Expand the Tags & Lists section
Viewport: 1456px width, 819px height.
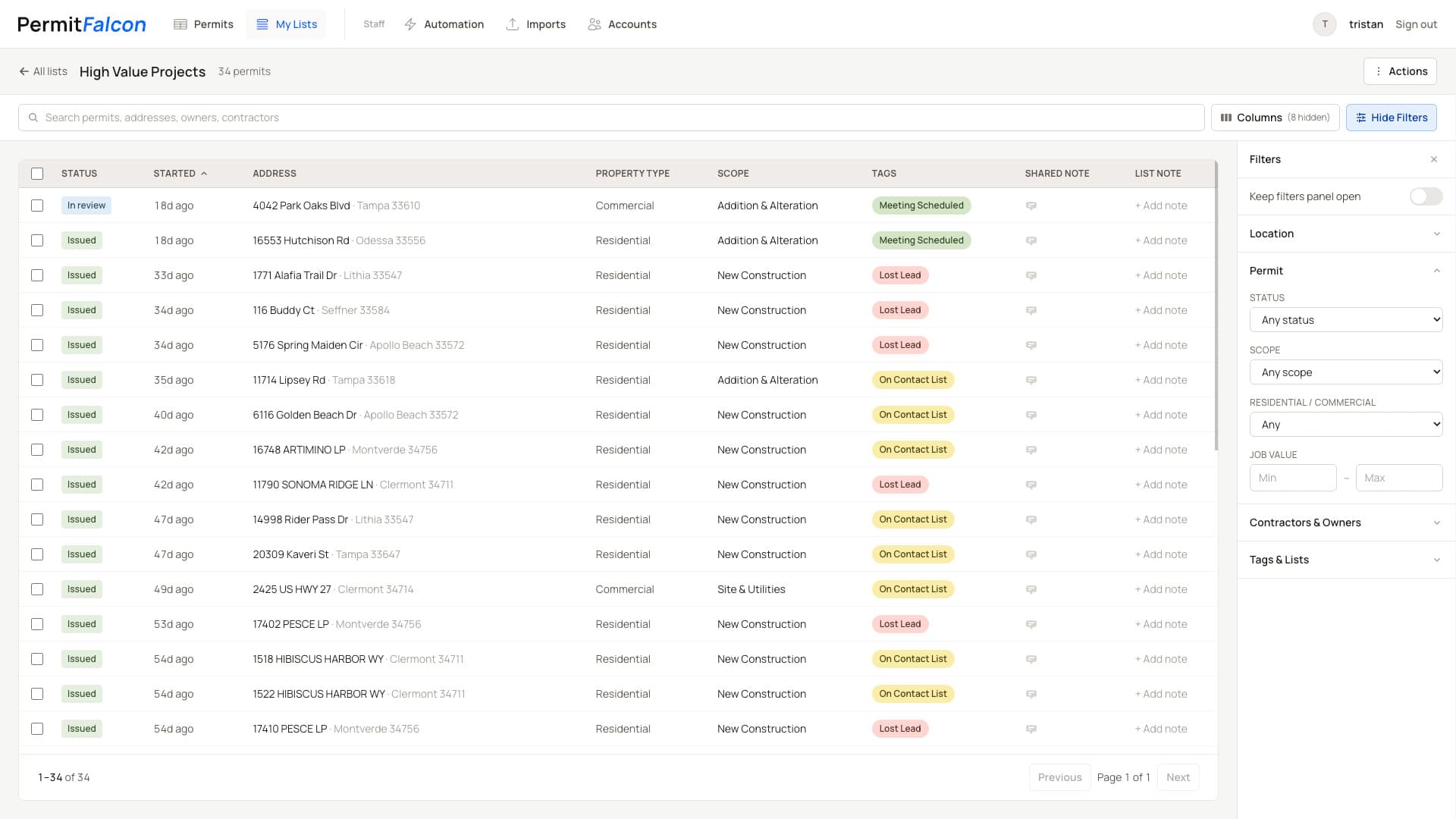(x=1346, y=560)
